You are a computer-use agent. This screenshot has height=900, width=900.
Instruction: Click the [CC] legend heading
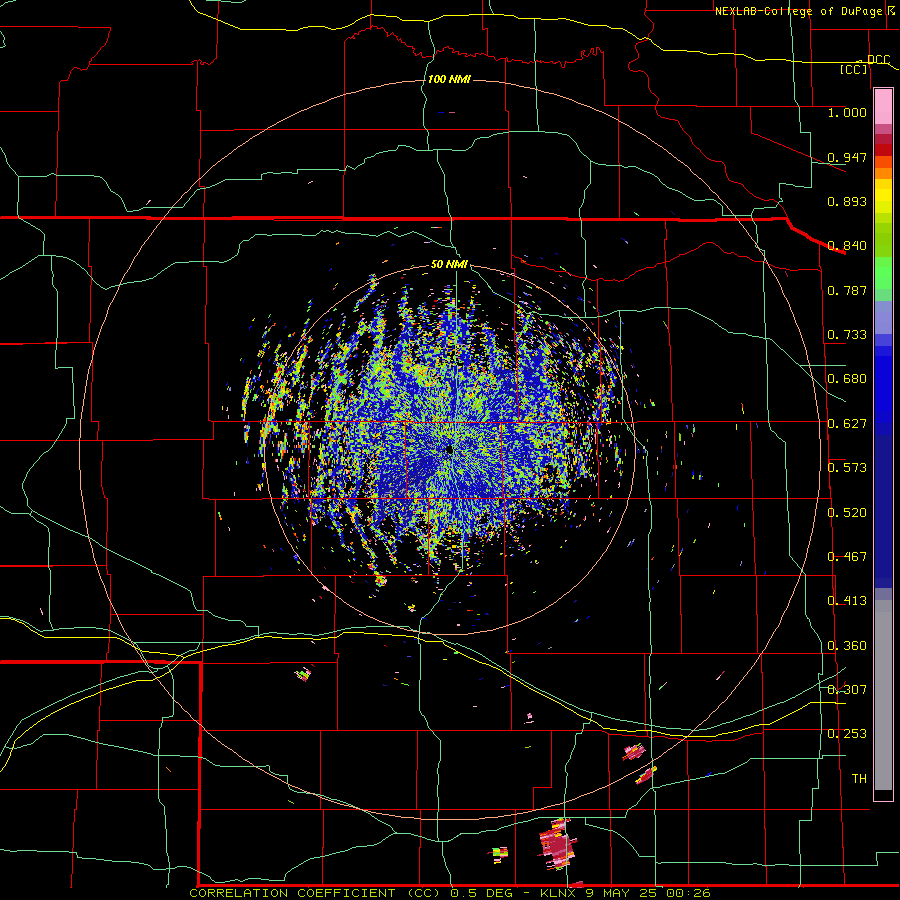coord(853,69)
